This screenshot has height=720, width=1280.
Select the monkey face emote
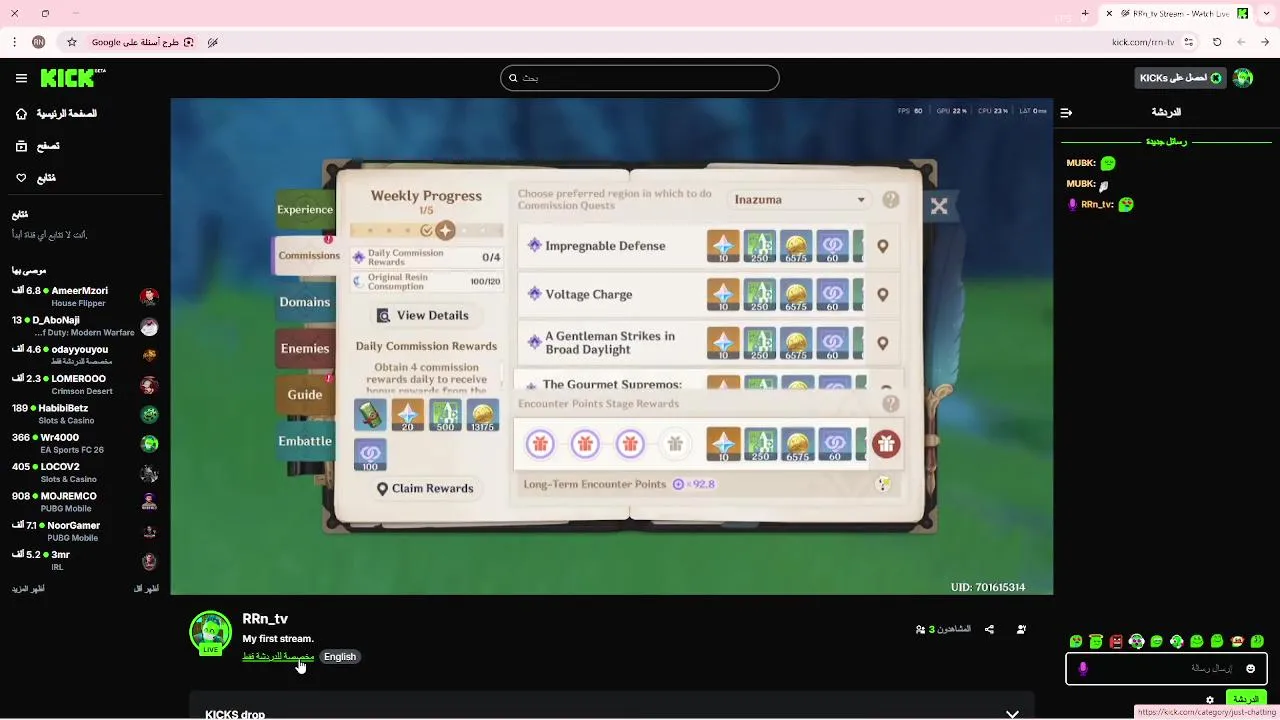(1237, 641)
